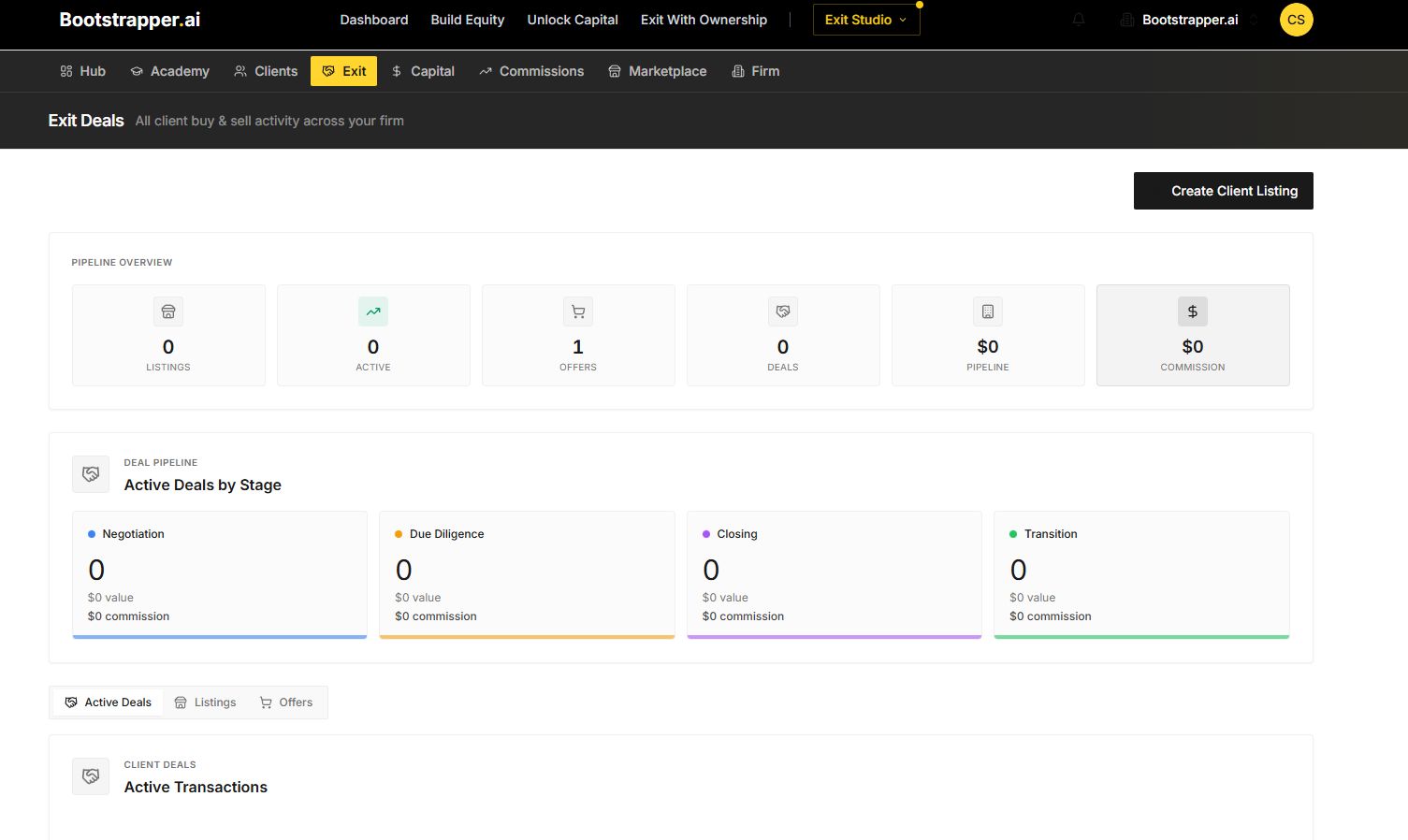Image resolution: width=1408 pixels, height=840 pixels.
Task: Click the Commission dollar sign icon
Action: pos(1192,311)
